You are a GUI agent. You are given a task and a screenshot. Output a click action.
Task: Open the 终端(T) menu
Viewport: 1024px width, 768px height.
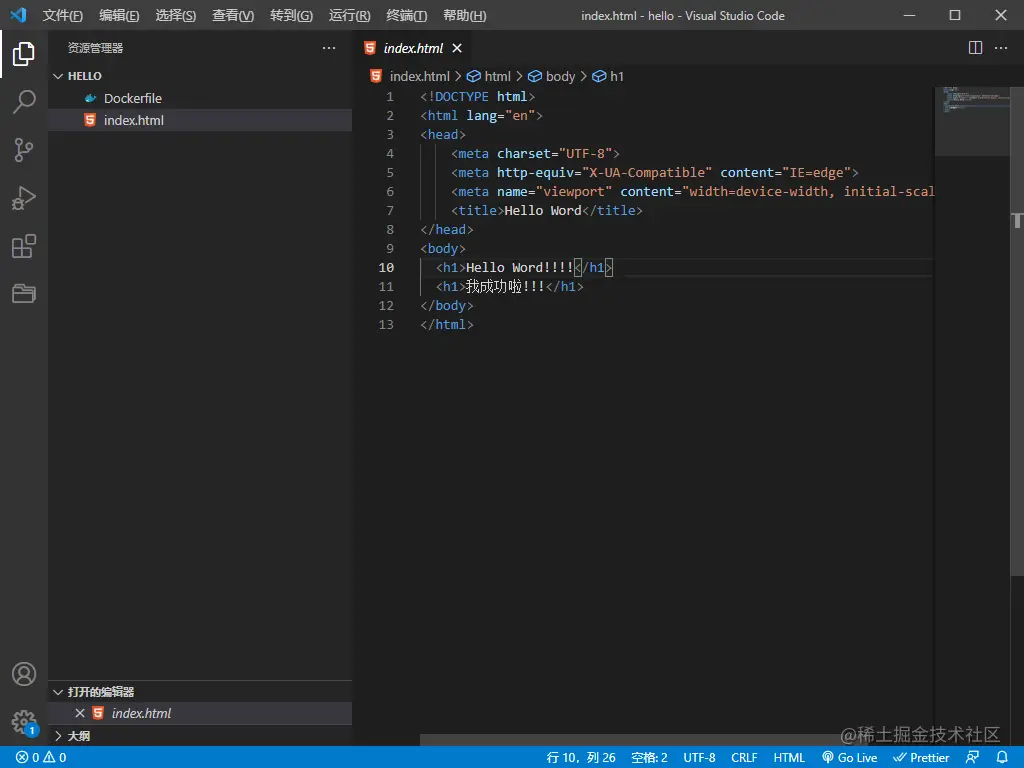[406, 16]
